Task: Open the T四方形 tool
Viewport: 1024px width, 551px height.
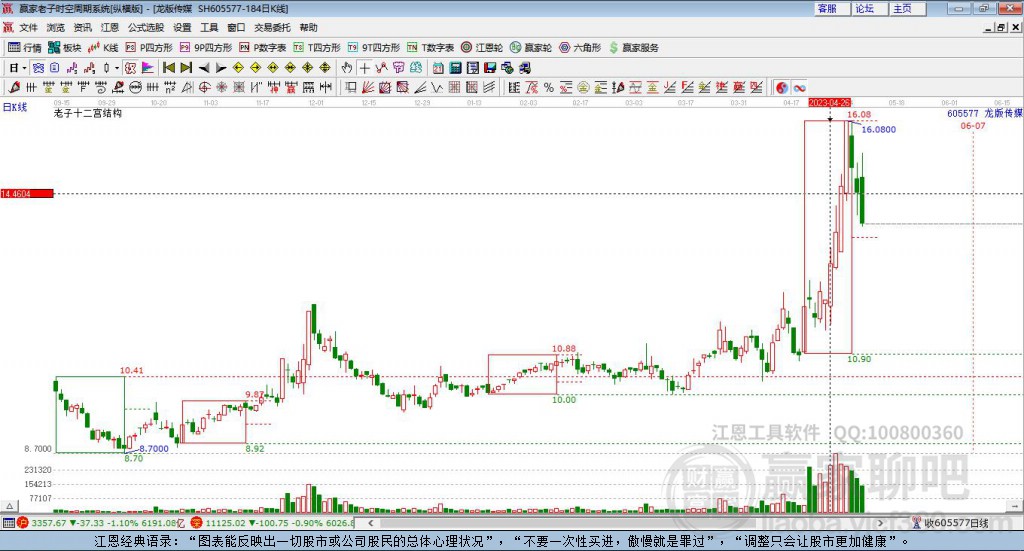Action: [x=317, y=48]
